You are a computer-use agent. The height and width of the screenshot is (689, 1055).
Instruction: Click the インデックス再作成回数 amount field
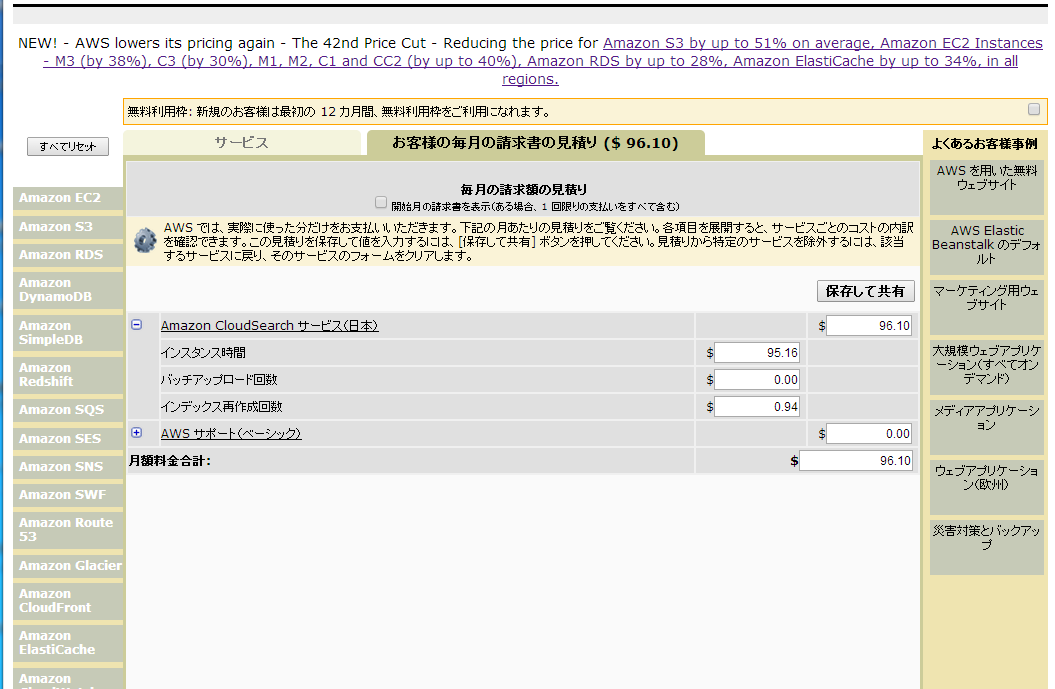[757, 406]
